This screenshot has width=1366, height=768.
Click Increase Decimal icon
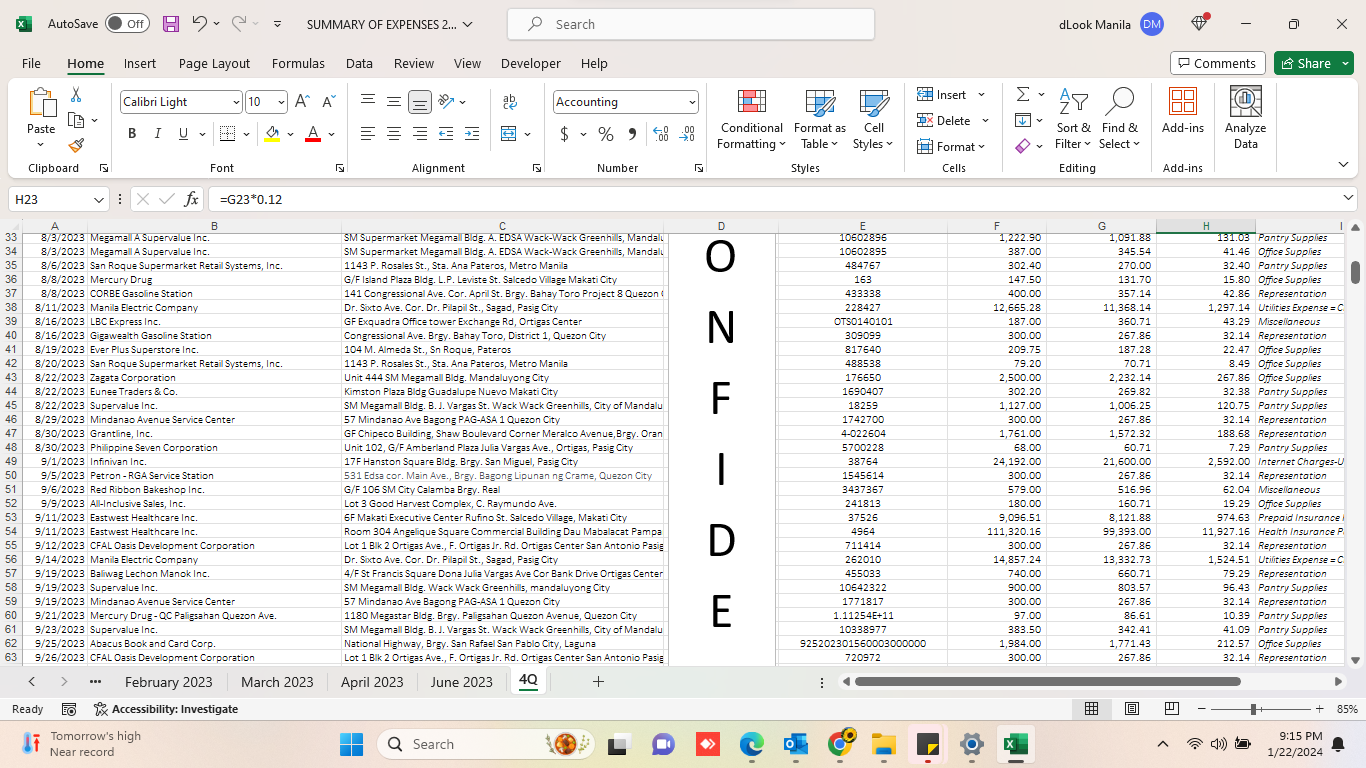pos(660,134)
